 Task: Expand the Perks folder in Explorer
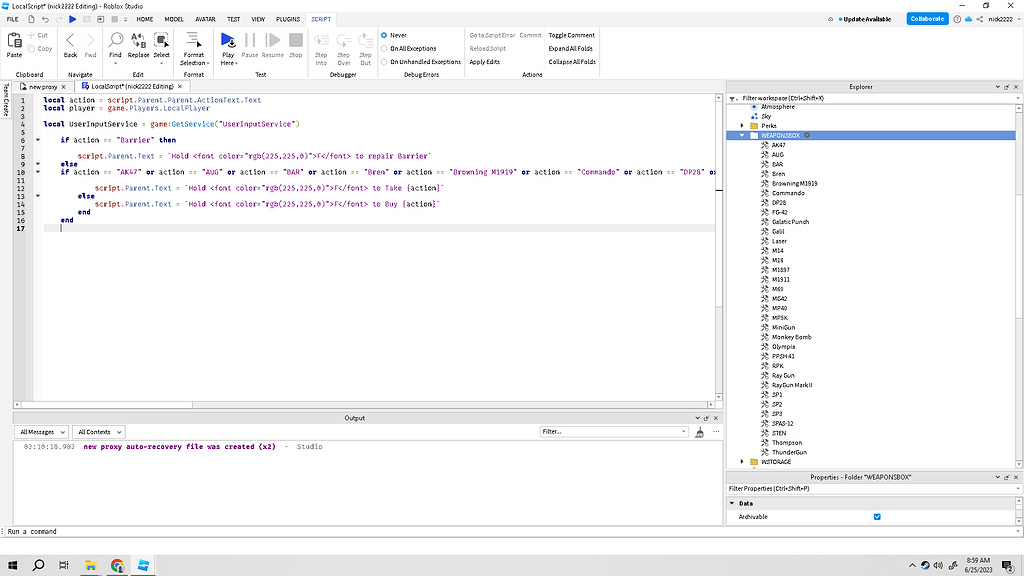tap(740, 125)
